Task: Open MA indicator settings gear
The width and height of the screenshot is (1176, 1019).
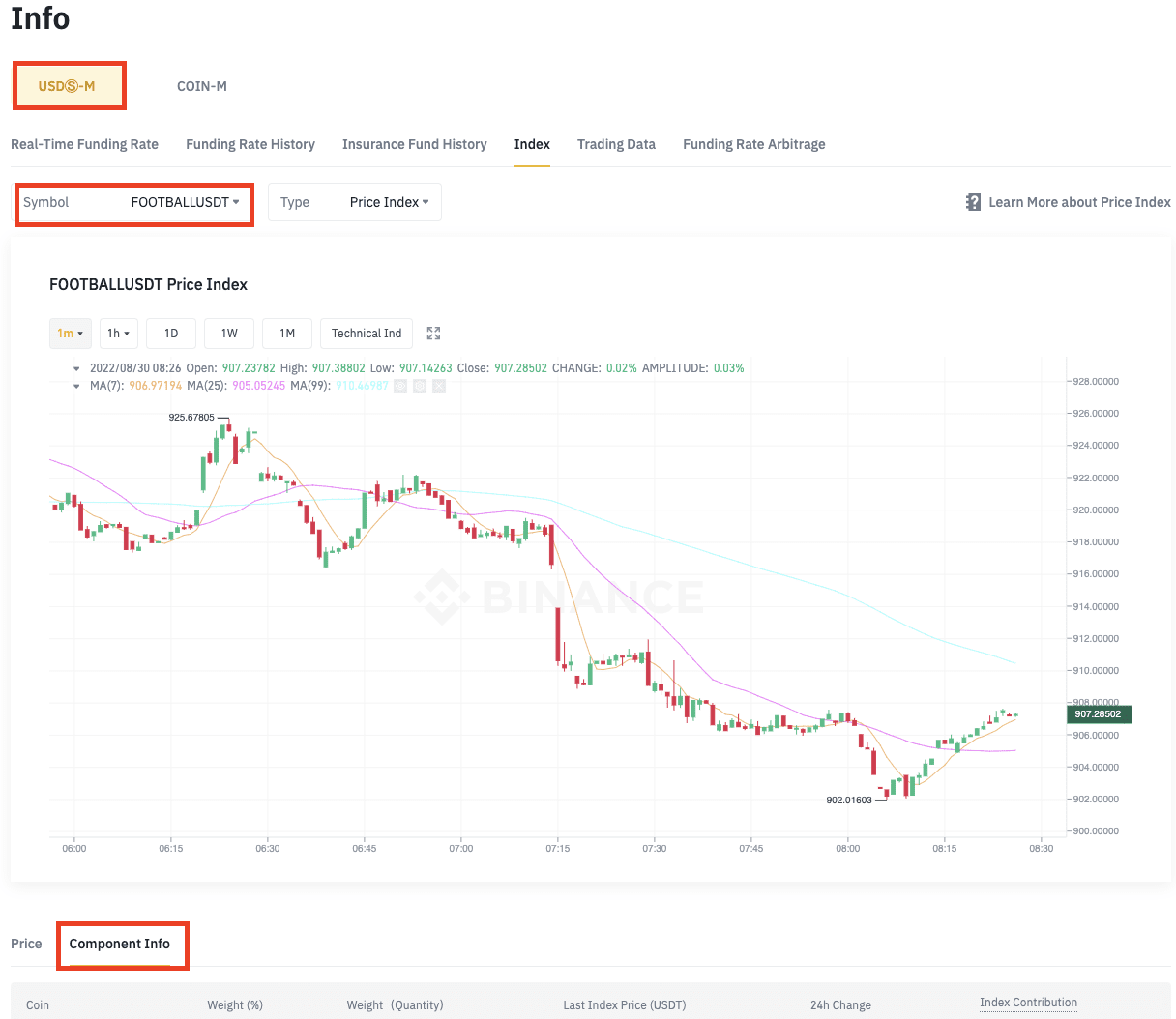Action: tap(420, 386)
